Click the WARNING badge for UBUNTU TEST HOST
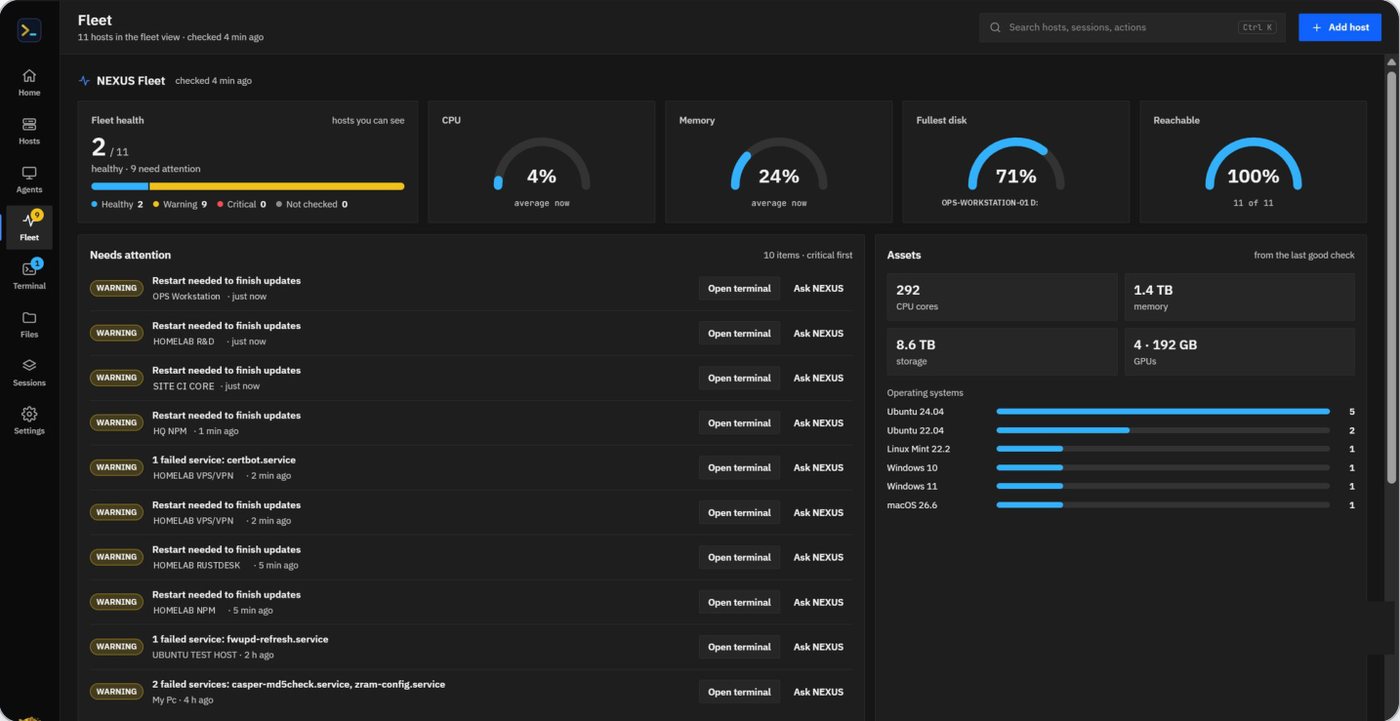Image resolution: width=1400 pixels, height=721 pixels. [x=117, y=647]
